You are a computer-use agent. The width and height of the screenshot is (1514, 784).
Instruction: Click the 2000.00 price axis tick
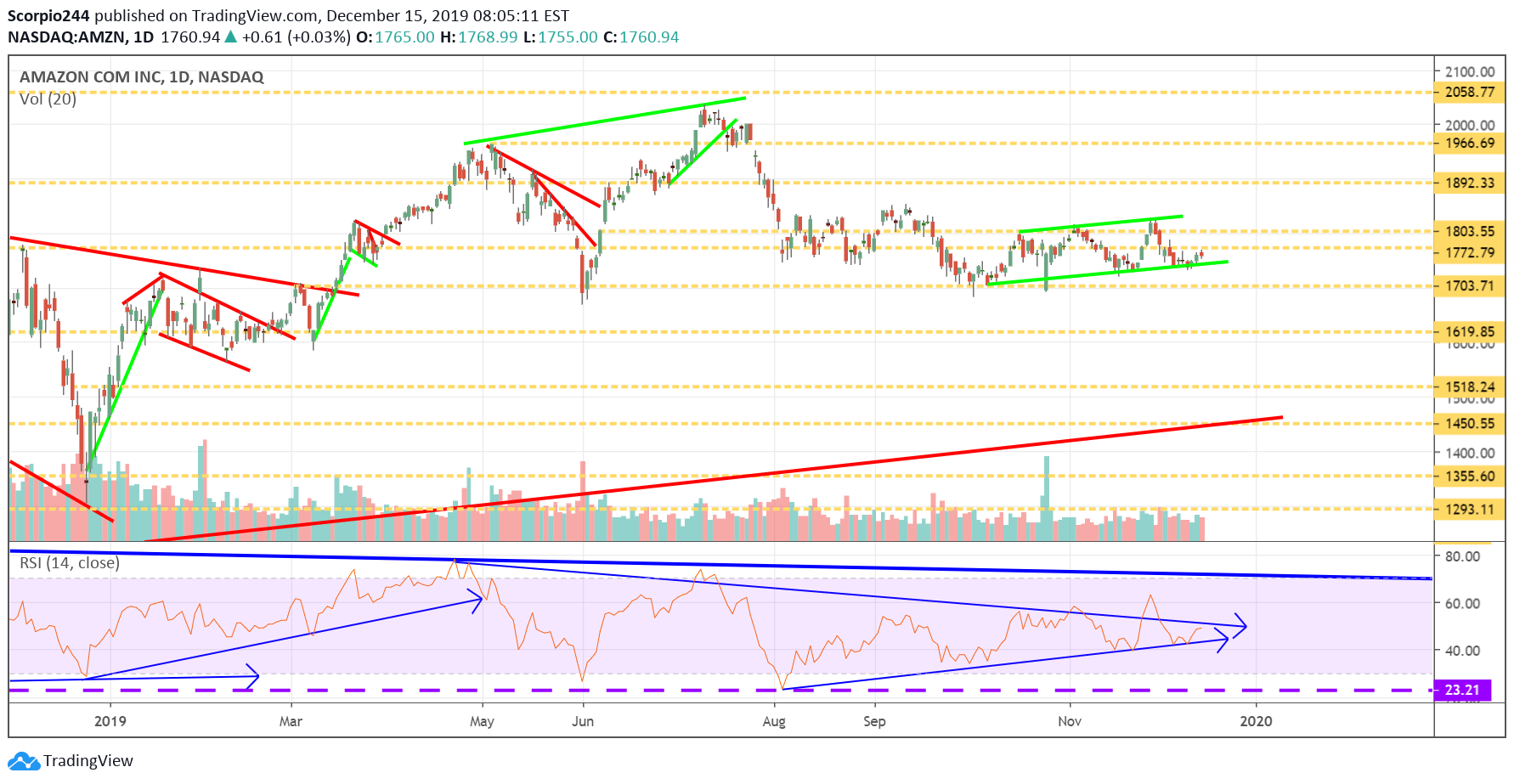[1470, 125]
